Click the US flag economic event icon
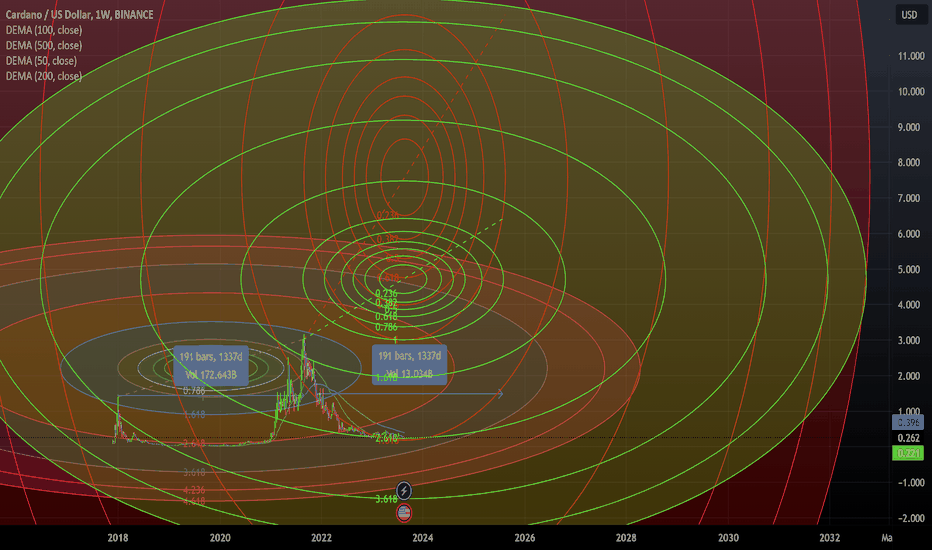932x550 pixels. coord(404,513)
